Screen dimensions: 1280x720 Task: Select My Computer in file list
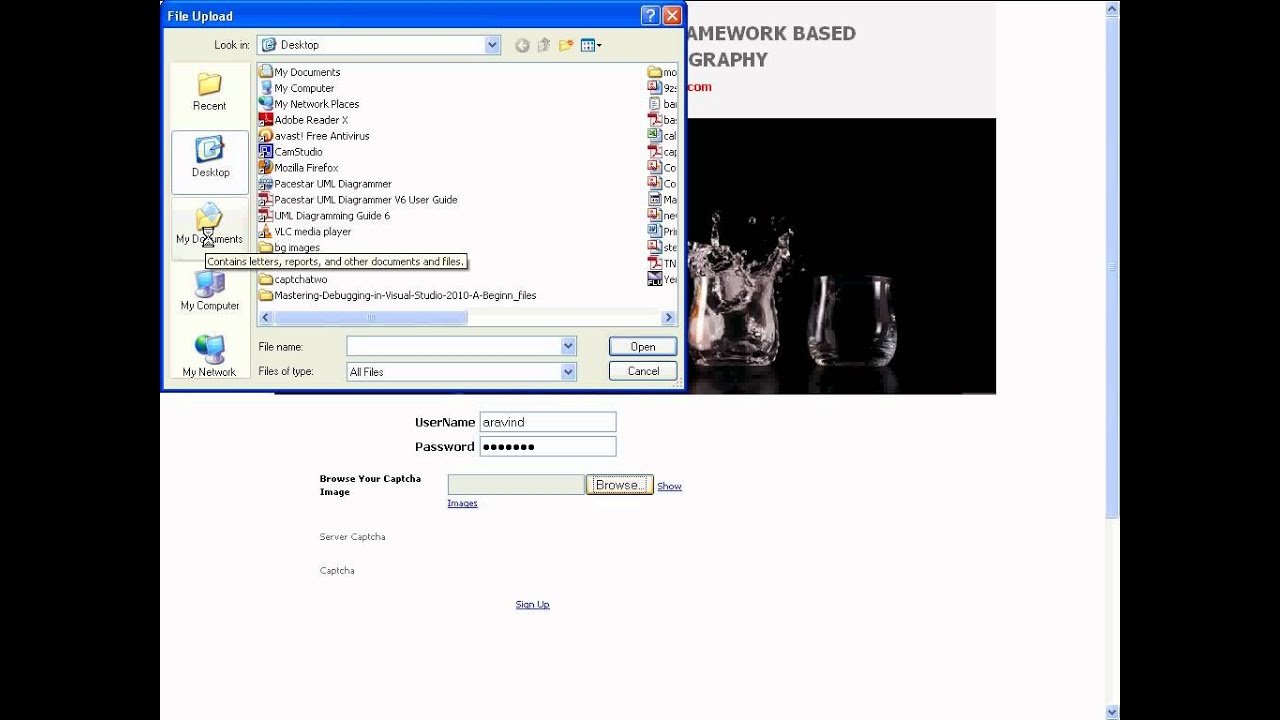(x=296, y=88)
